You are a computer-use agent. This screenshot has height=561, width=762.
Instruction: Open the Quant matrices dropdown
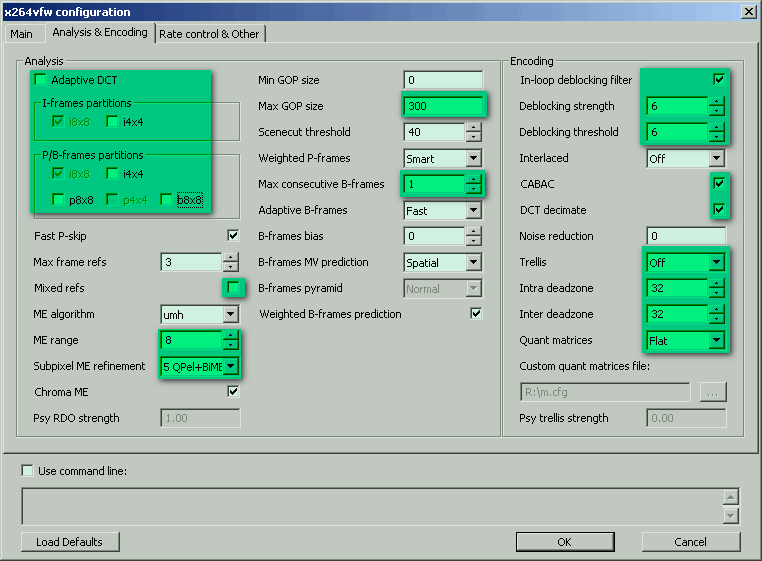pos(716,340)
